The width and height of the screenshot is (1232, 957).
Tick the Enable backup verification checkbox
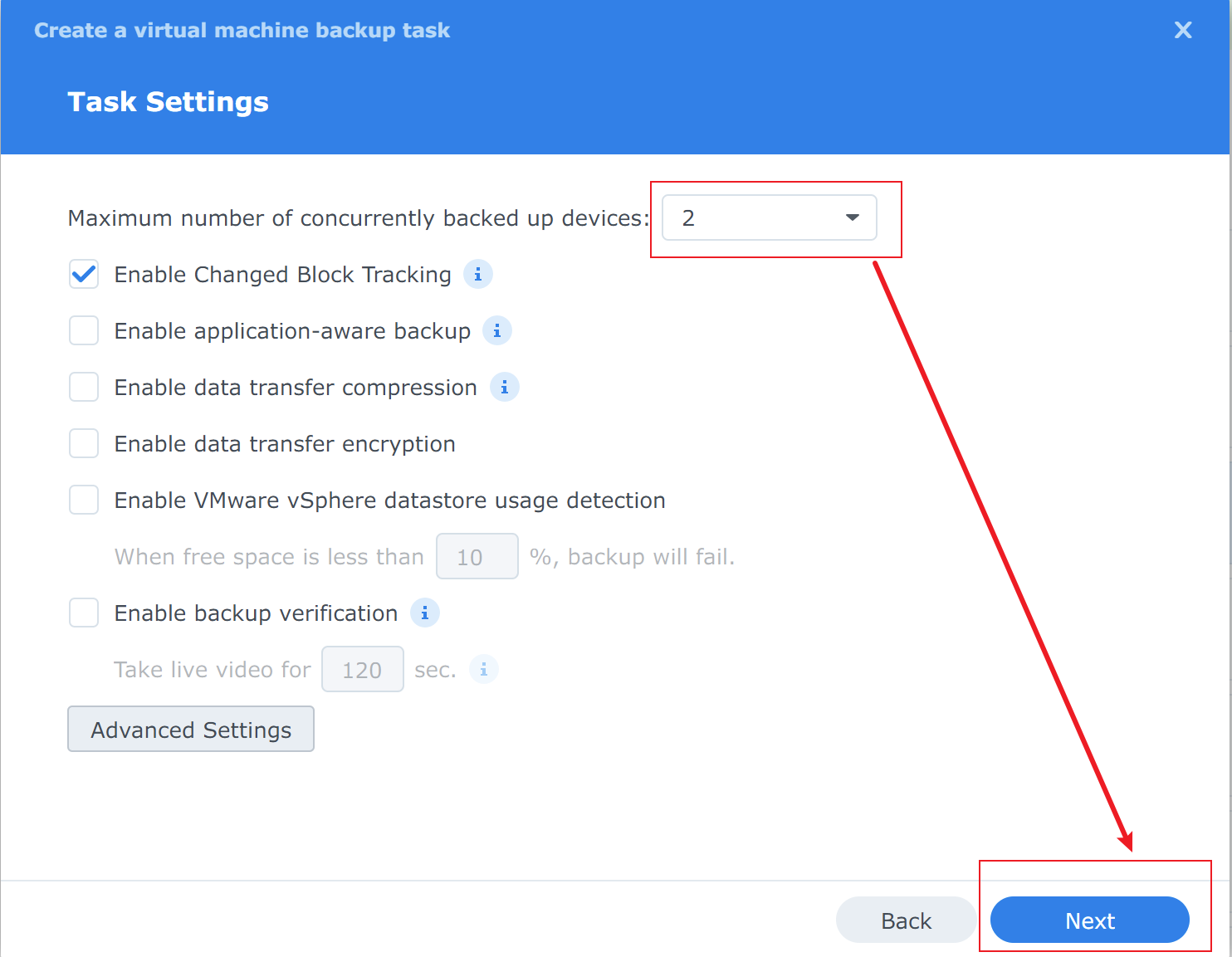coord(84,613)
